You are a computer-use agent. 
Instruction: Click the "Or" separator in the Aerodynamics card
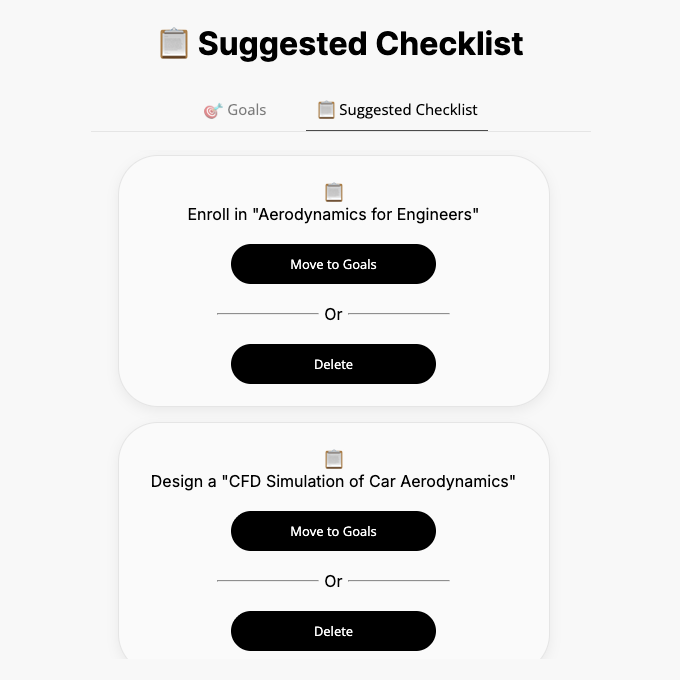333,314
